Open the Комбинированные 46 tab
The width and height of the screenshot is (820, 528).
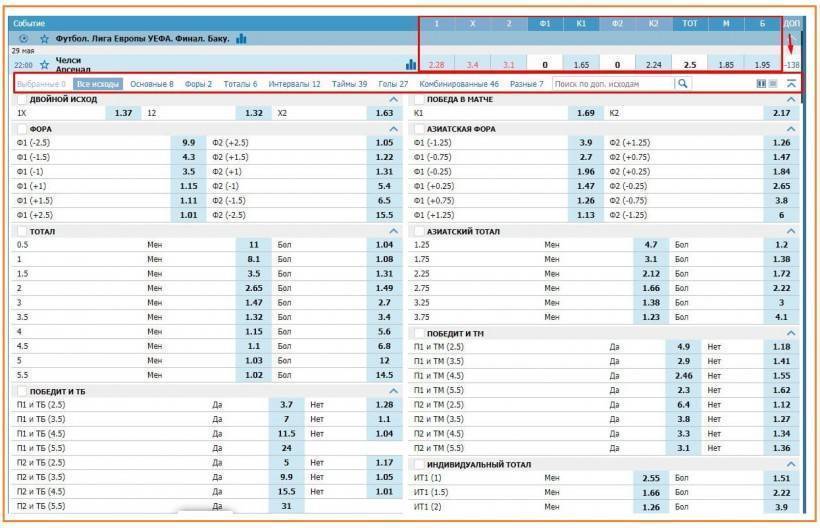459,84
